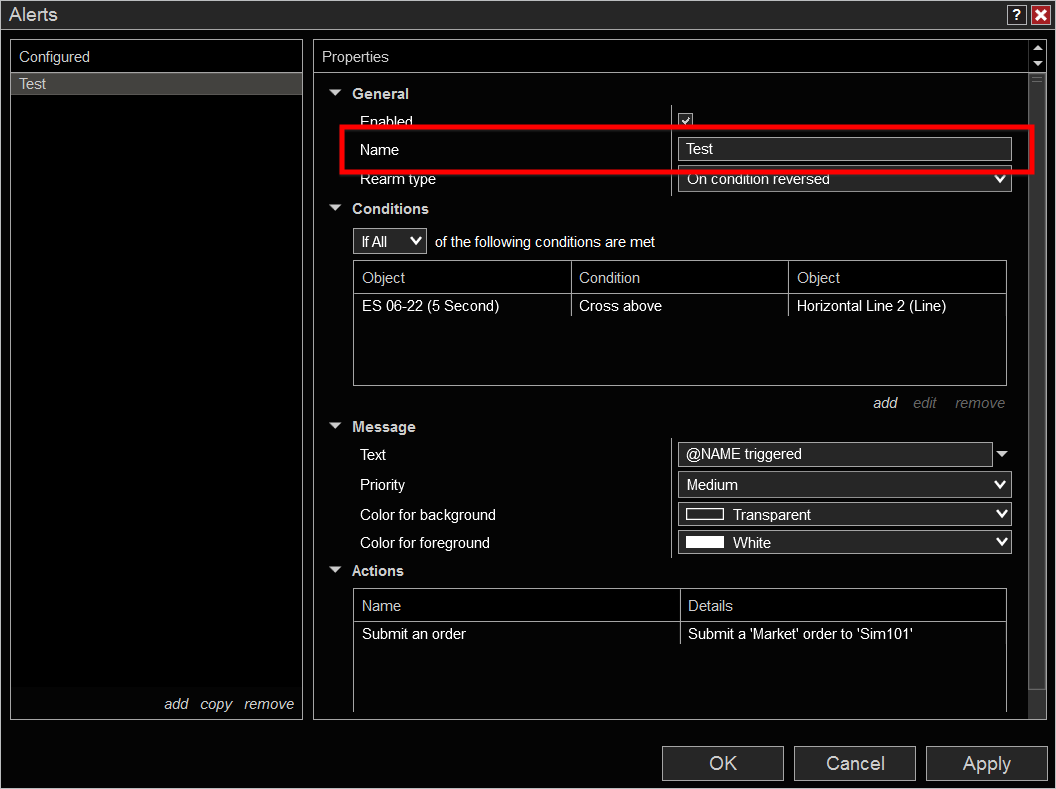The width and height of the screenshot is (1056, 789).
Task: Click copy in the Configured panel
Action: tap(216, 704)
